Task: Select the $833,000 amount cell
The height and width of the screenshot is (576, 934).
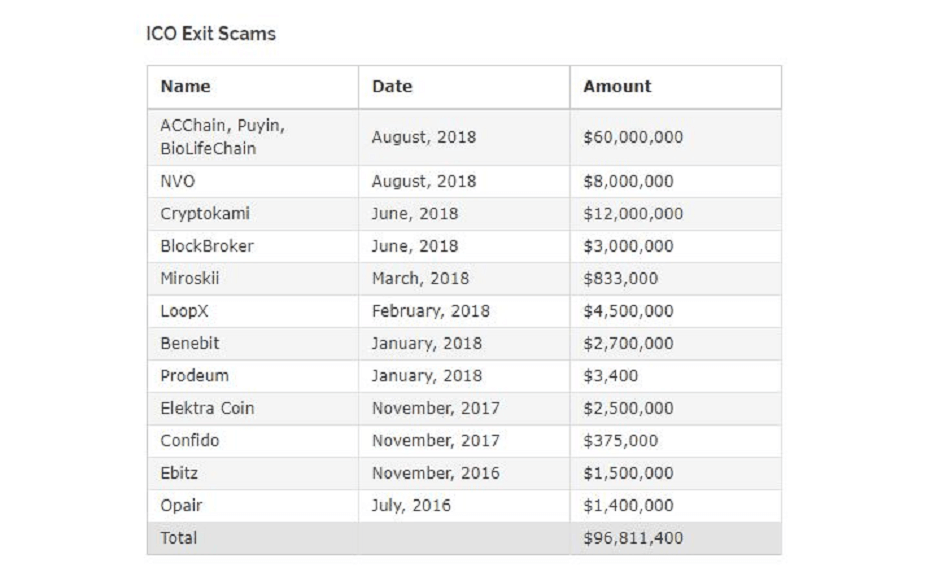Action: [620, 278]
